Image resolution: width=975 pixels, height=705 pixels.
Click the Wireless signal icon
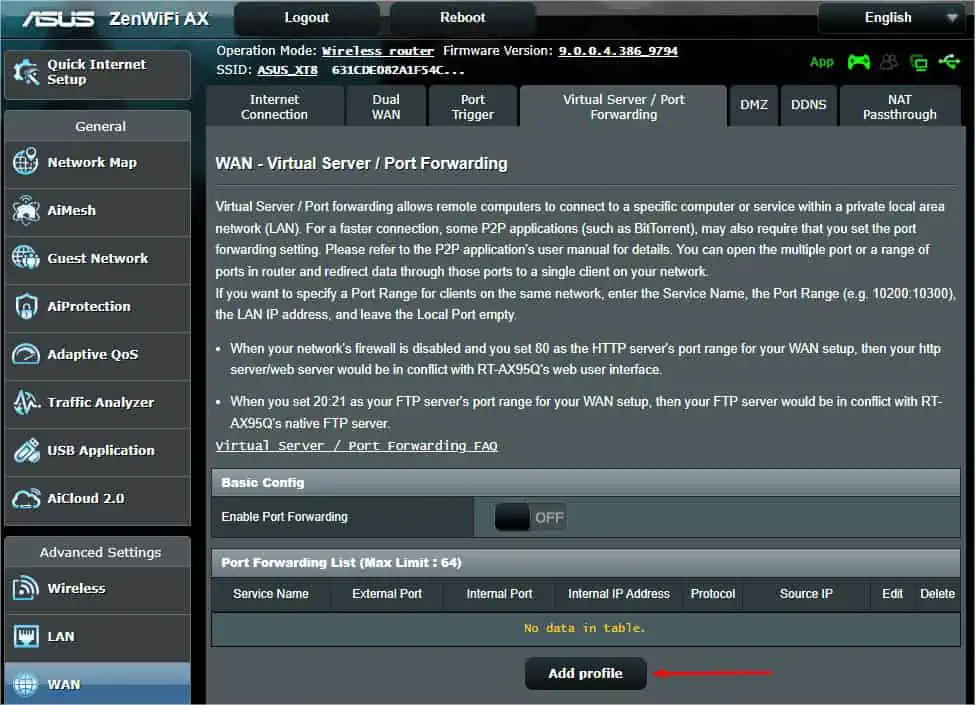[25, 588]
